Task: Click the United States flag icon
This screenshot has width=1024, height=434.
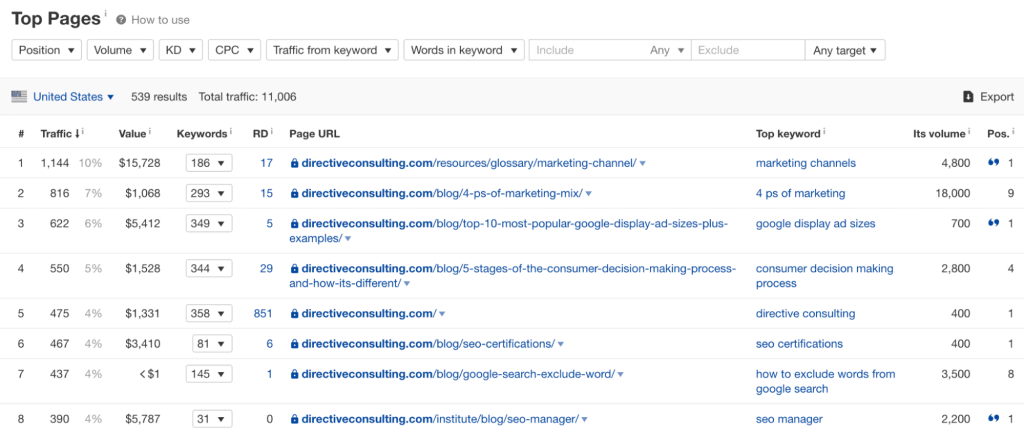Action: [x=19, y=97]
